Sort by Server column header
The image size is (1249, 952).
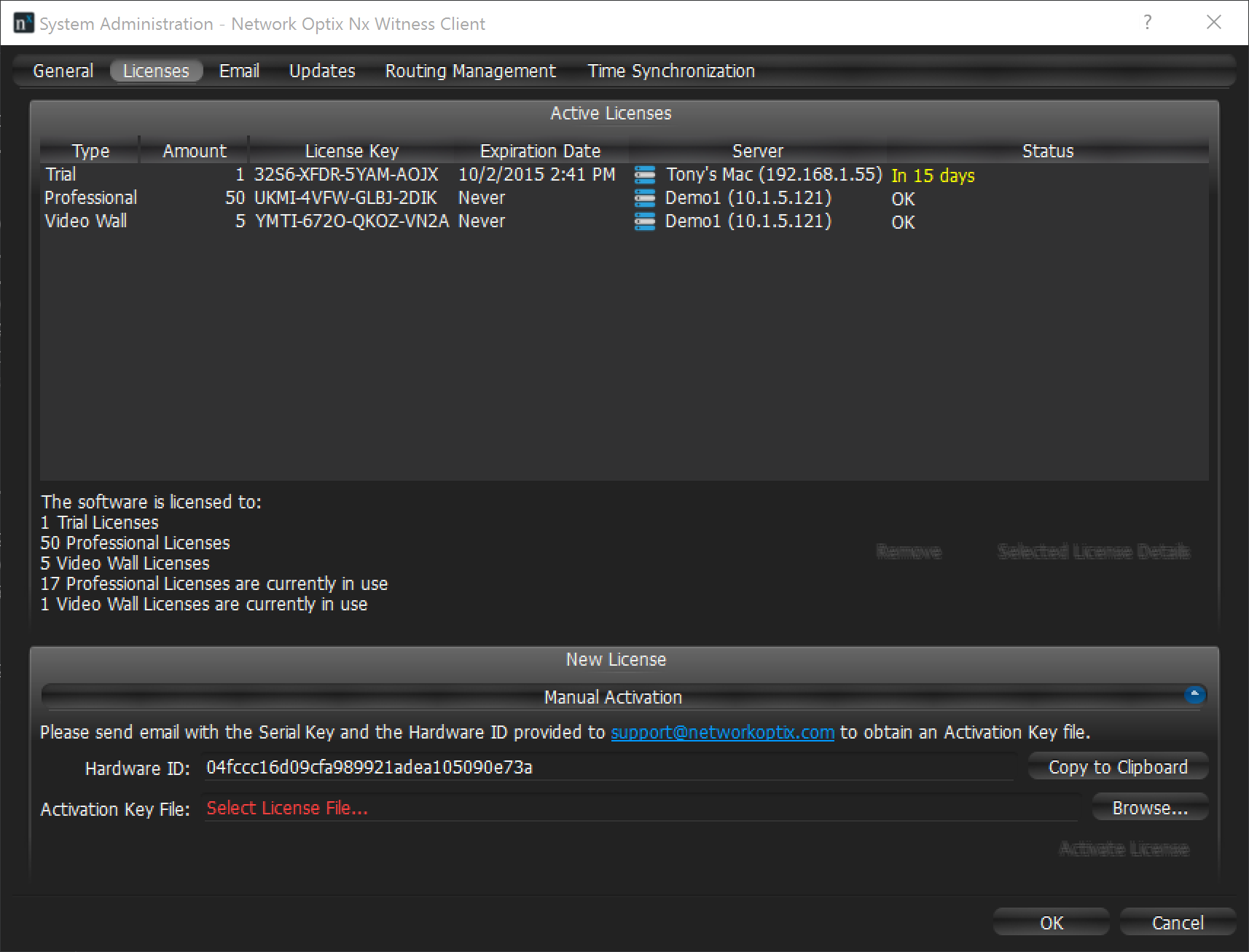758,151
